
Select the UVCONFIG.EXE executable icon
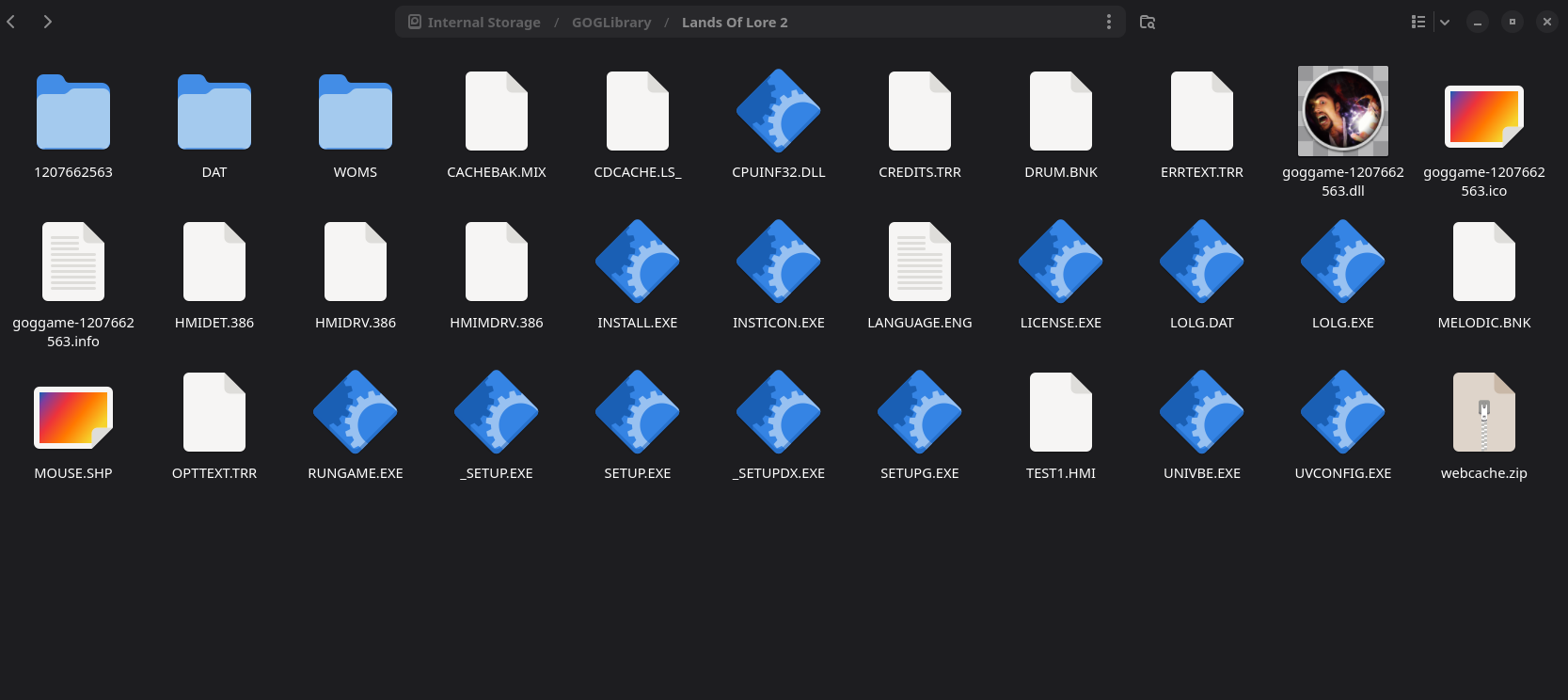(x=1343, y=412)
